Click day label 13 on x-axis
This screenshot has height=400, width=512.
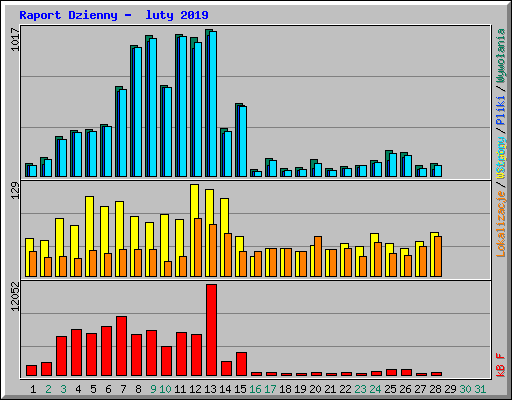(210, 389)
